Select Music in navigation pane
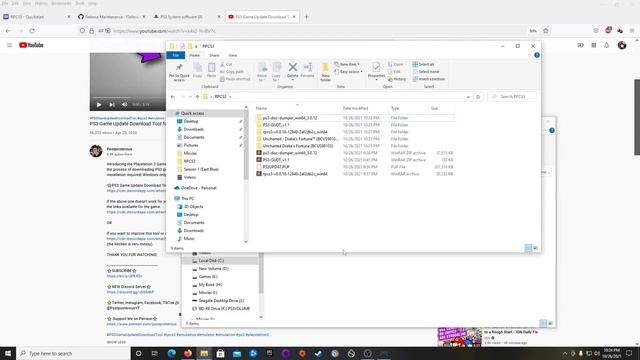The height and width of the screenshot is (360, 640). 189,238
